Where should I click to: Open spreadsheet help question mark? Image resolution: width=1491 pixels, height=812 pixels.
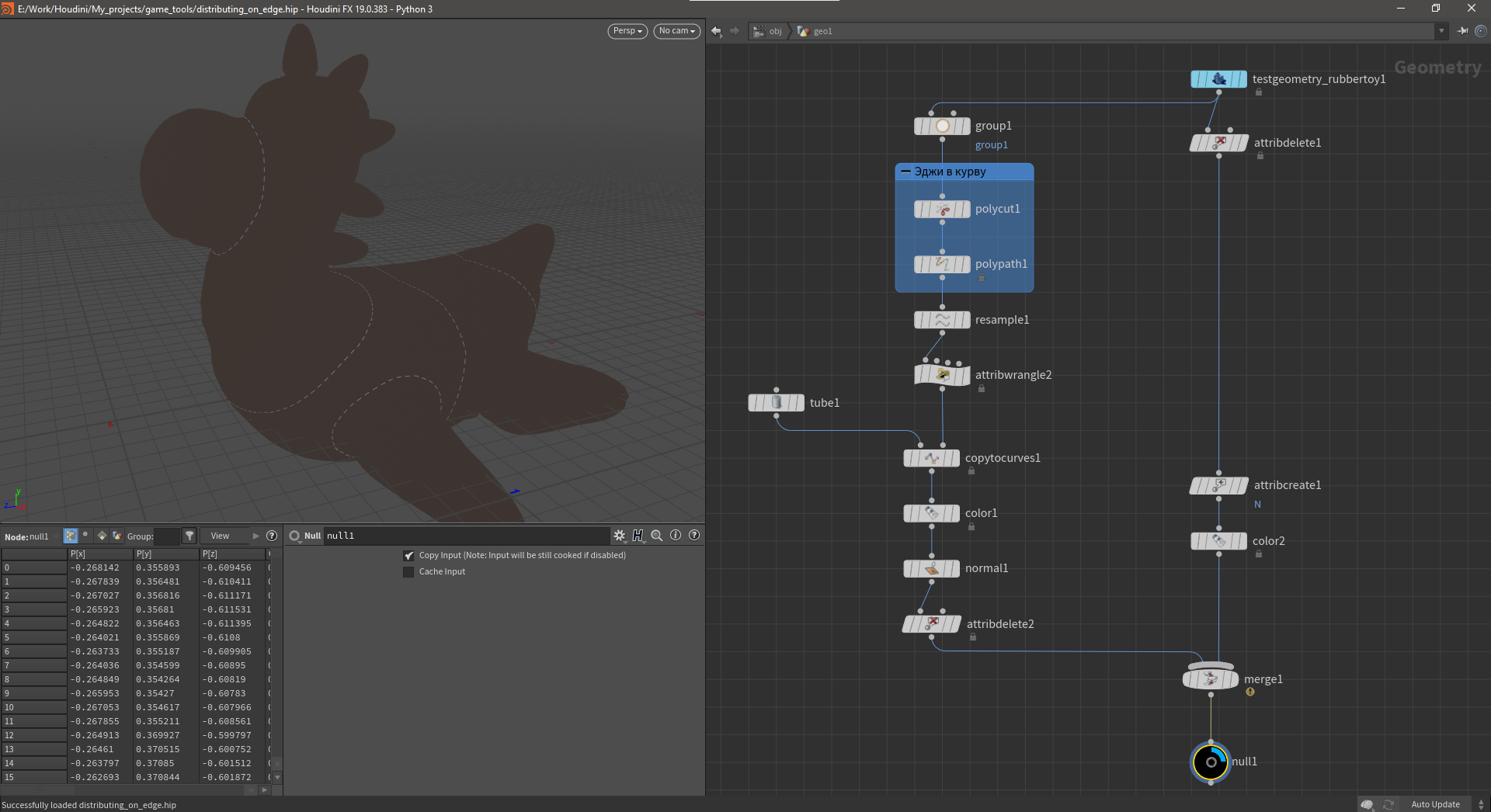point(272,536)
